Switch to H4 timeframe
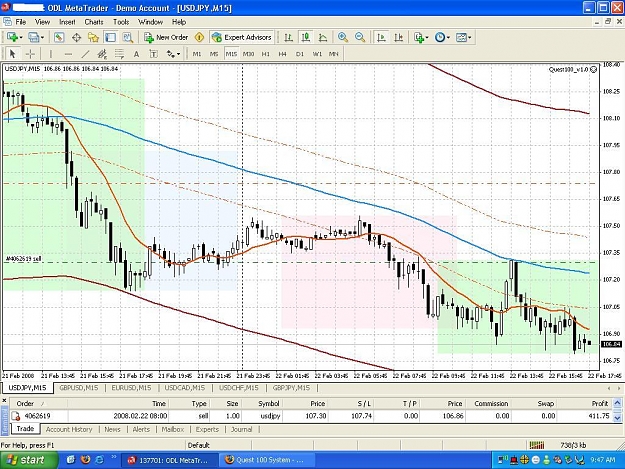This screenshot has width=625, height=469. pyautogui.click(x=283, y=54)
